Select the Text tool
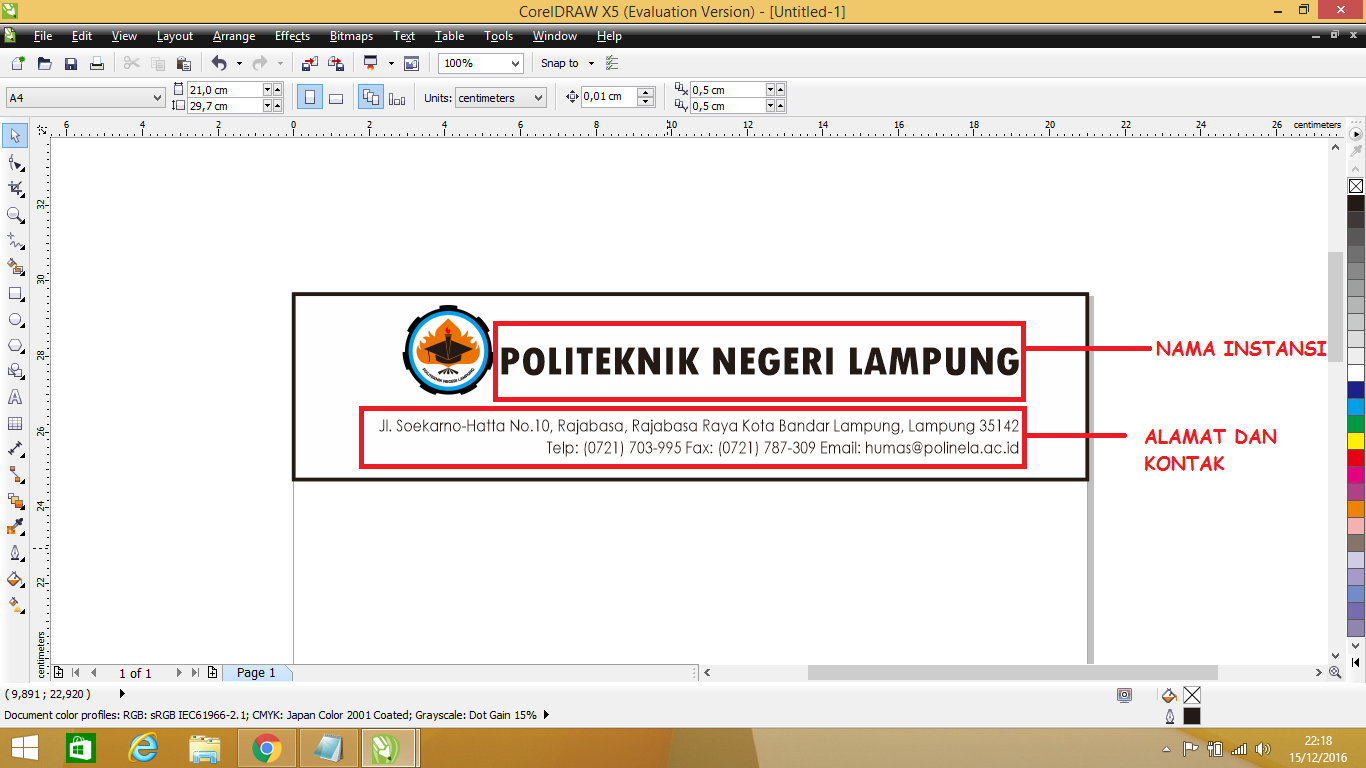 pos(15,397)
